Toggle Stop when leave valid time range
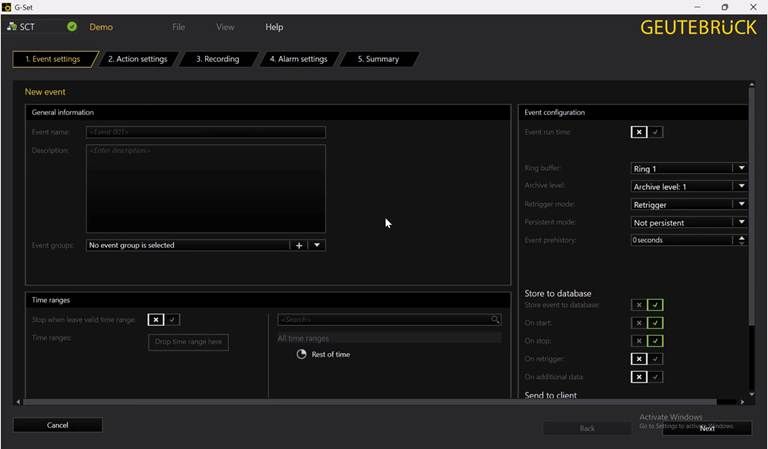768x449 pixels. [x=164, y=320]
